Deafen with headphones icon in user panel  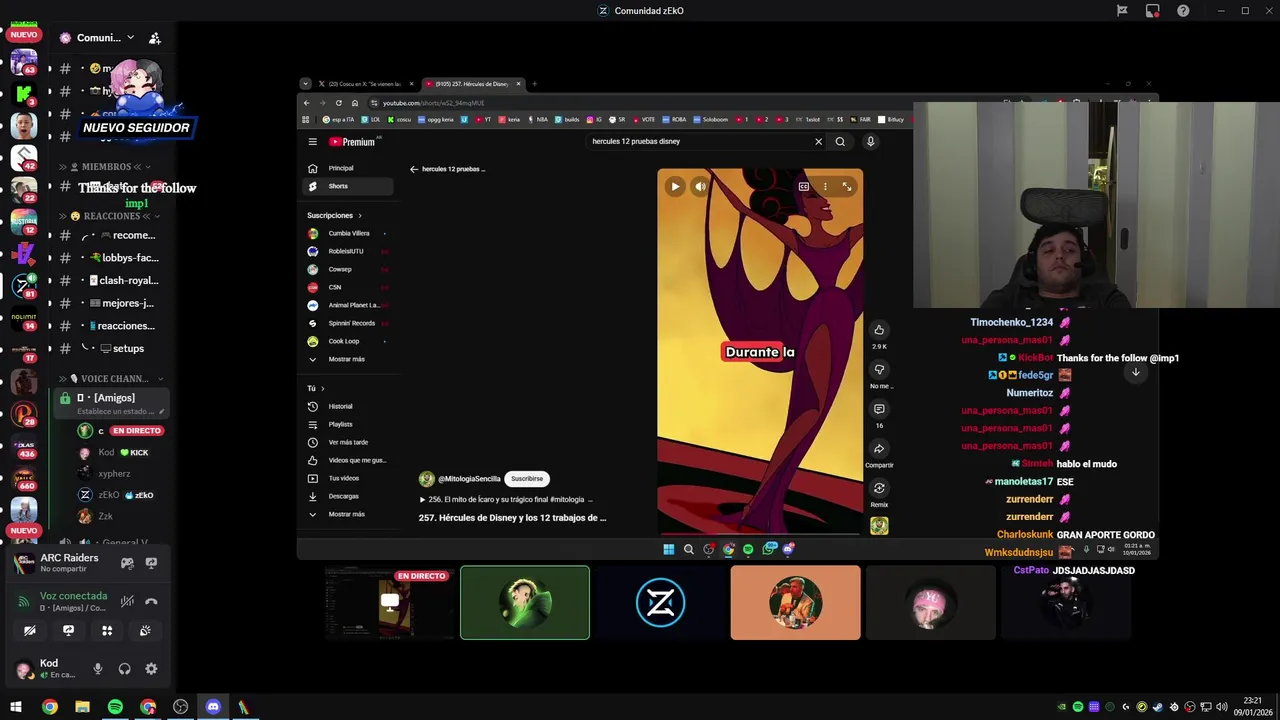click(125, 669)
